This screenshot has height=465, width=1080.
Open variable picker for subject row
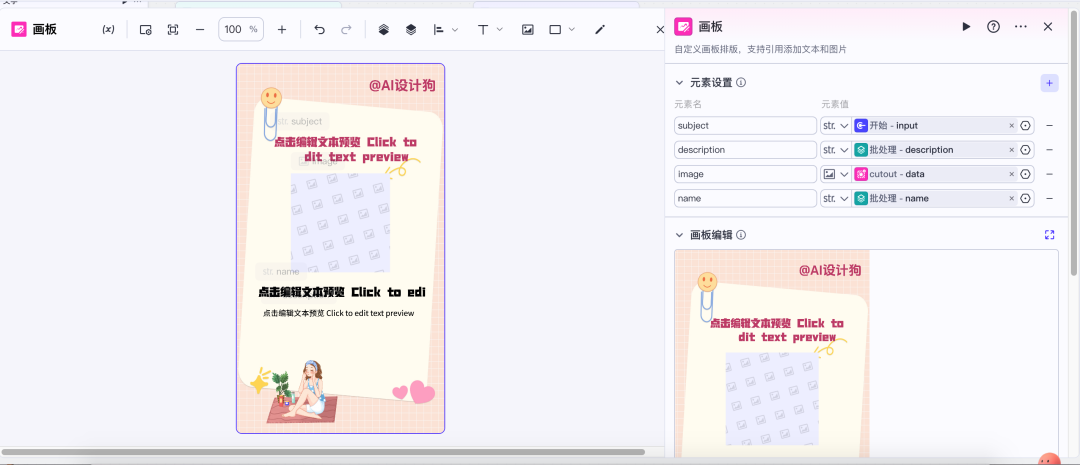[x=1026, y=126]
